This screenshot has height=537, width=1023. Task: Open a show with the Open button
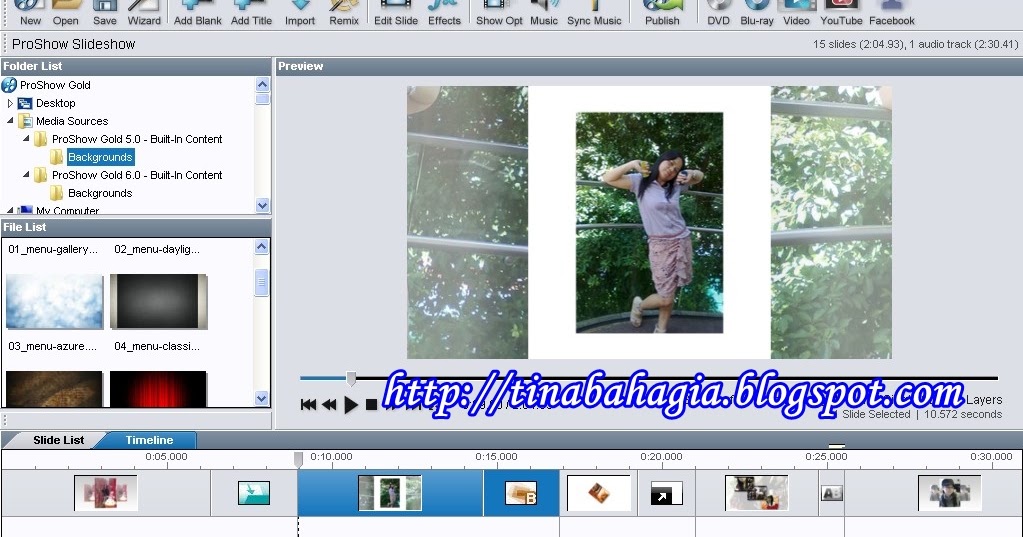point(65,13)
